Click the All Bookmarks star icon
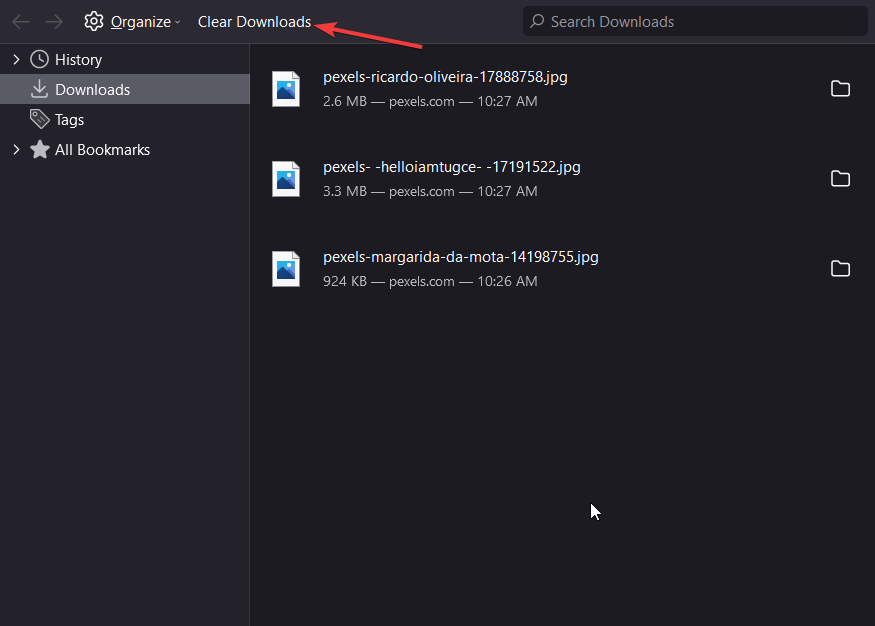This screenshot has height=626, width=875. [x=39, y=150]
